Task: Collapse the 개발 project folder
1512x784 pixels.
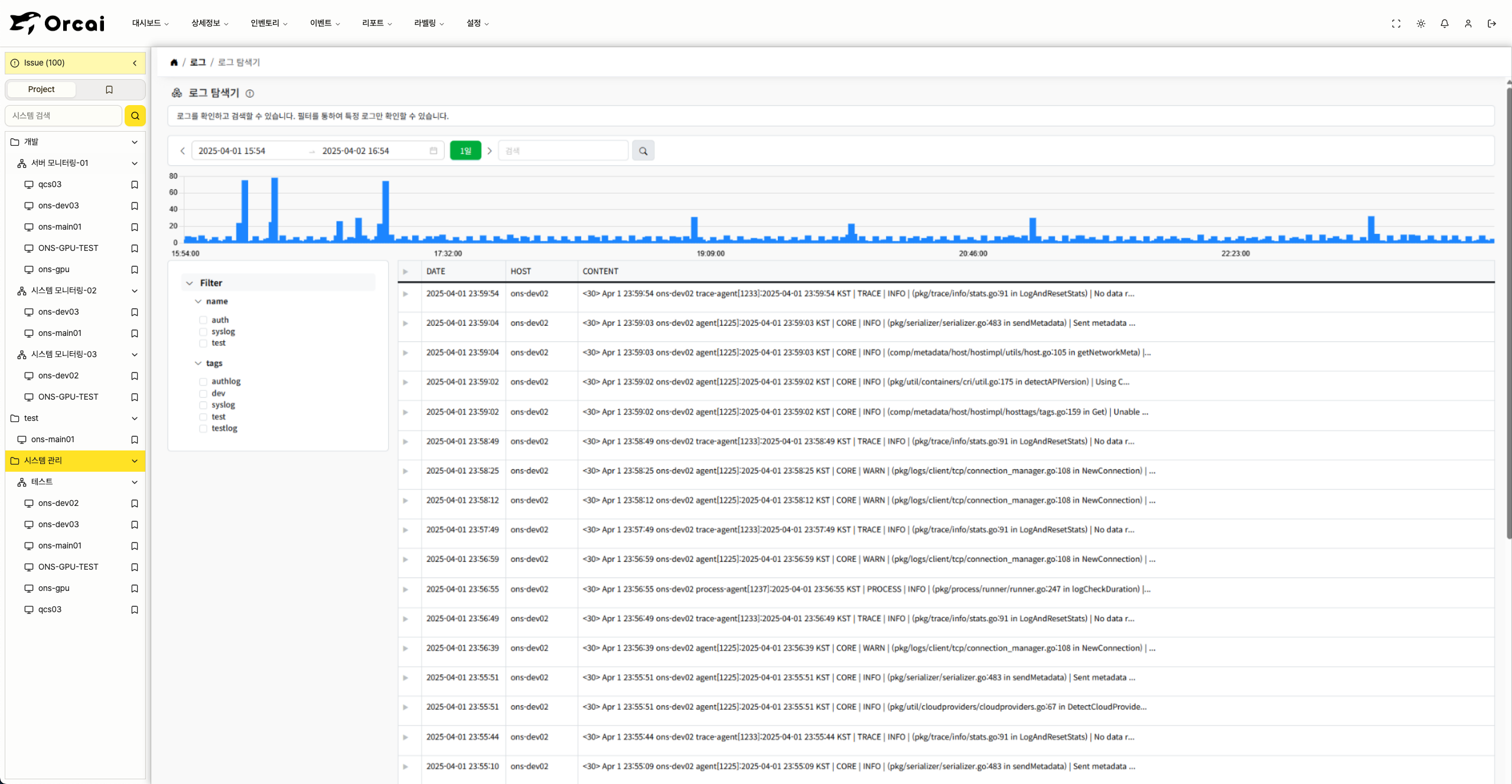Action: click(x=135, y=142)
